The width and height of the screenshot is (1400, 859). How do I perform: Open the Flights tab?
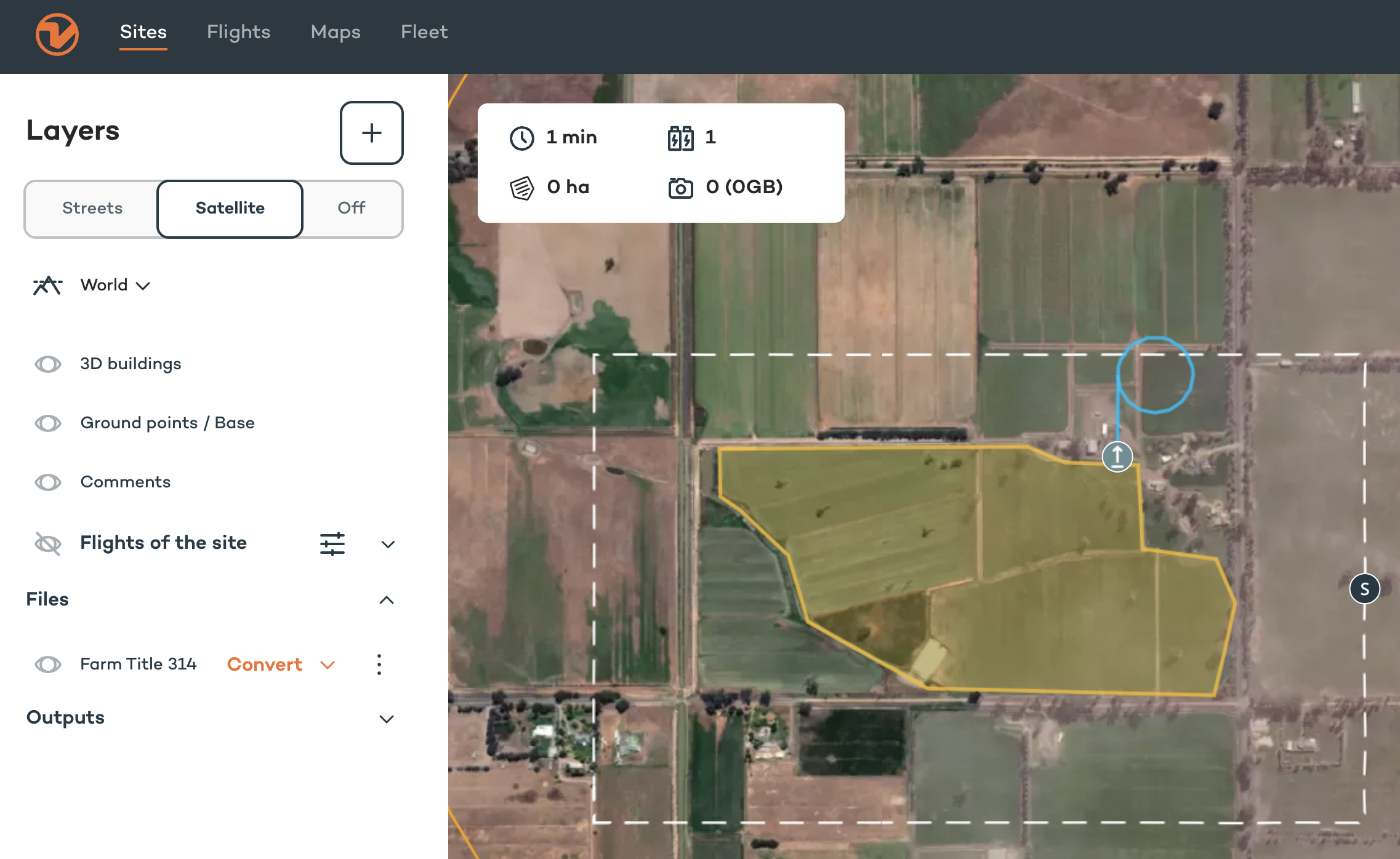pyautogui.click(x=239, y=32)
